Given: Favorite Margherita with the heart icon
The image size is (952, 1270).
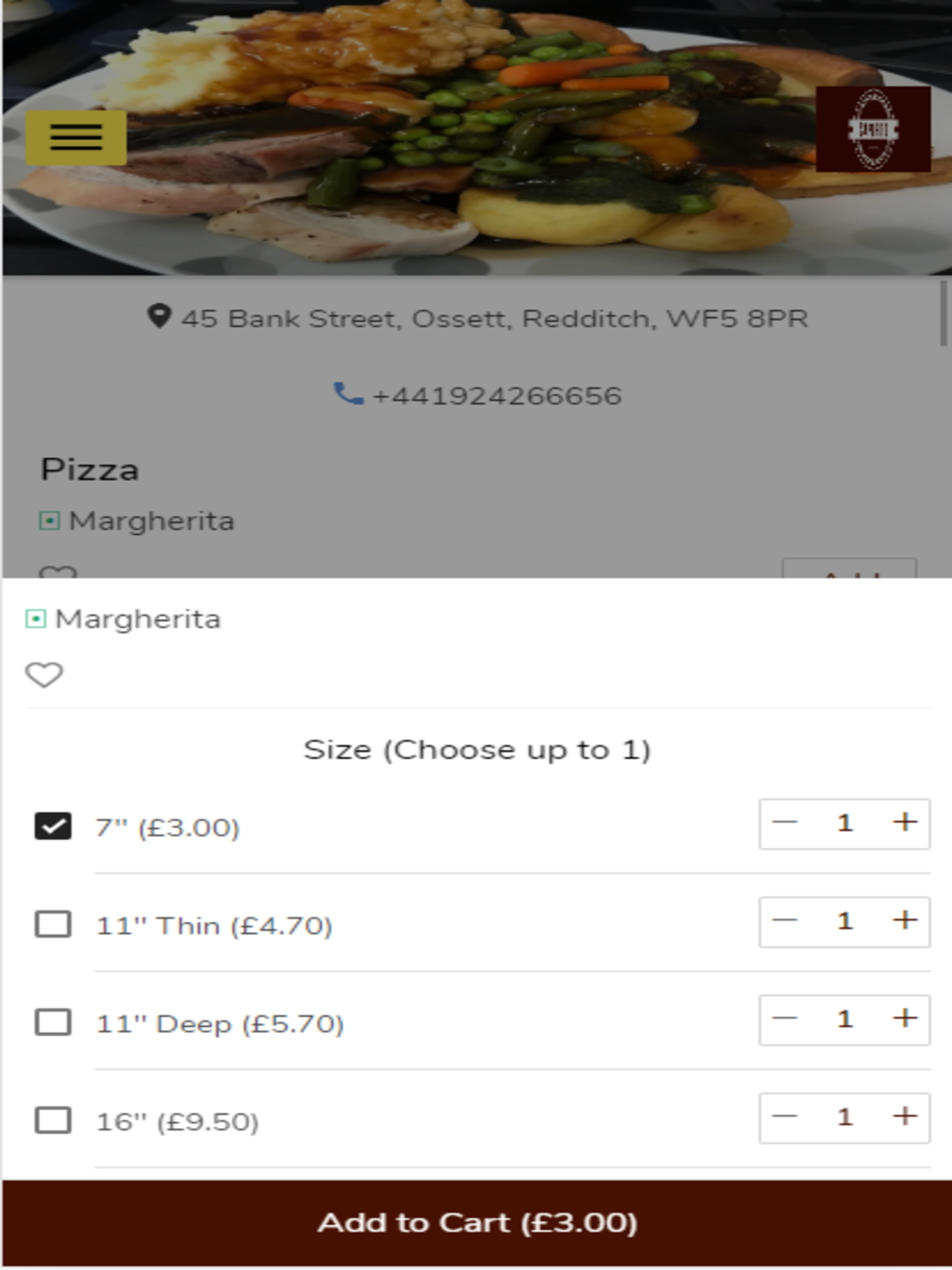Looking at the screenshot, I should coord(44,675).
